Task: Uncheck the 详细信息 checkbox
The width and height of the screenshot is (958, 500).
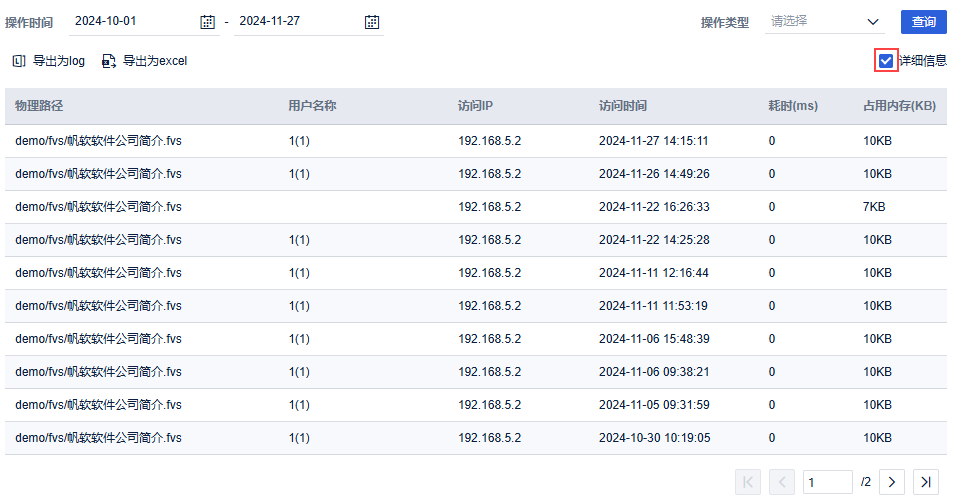Action: click(885, 61)
